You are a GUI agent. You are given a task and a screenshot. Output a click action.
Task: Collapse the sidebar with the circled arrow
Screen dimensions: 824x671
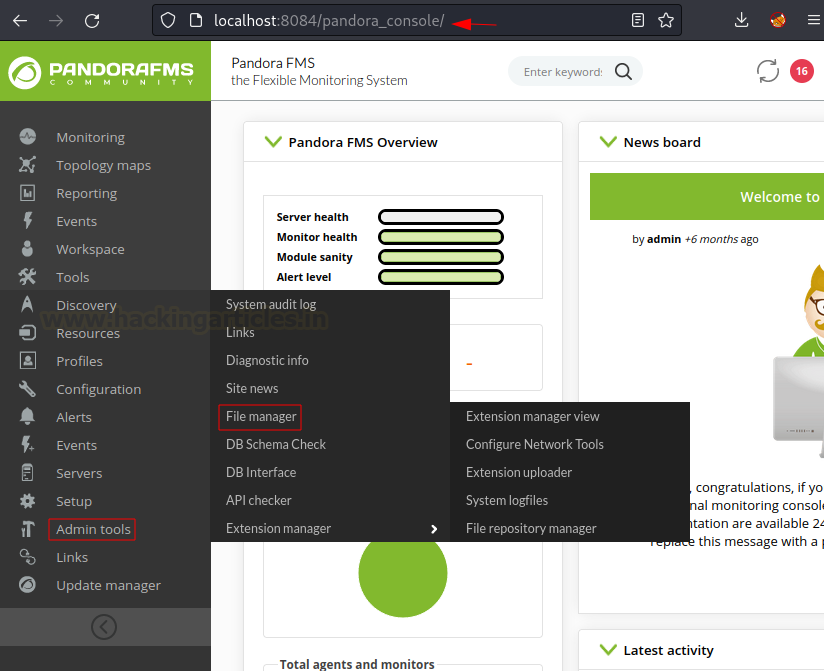pos(104,627)
